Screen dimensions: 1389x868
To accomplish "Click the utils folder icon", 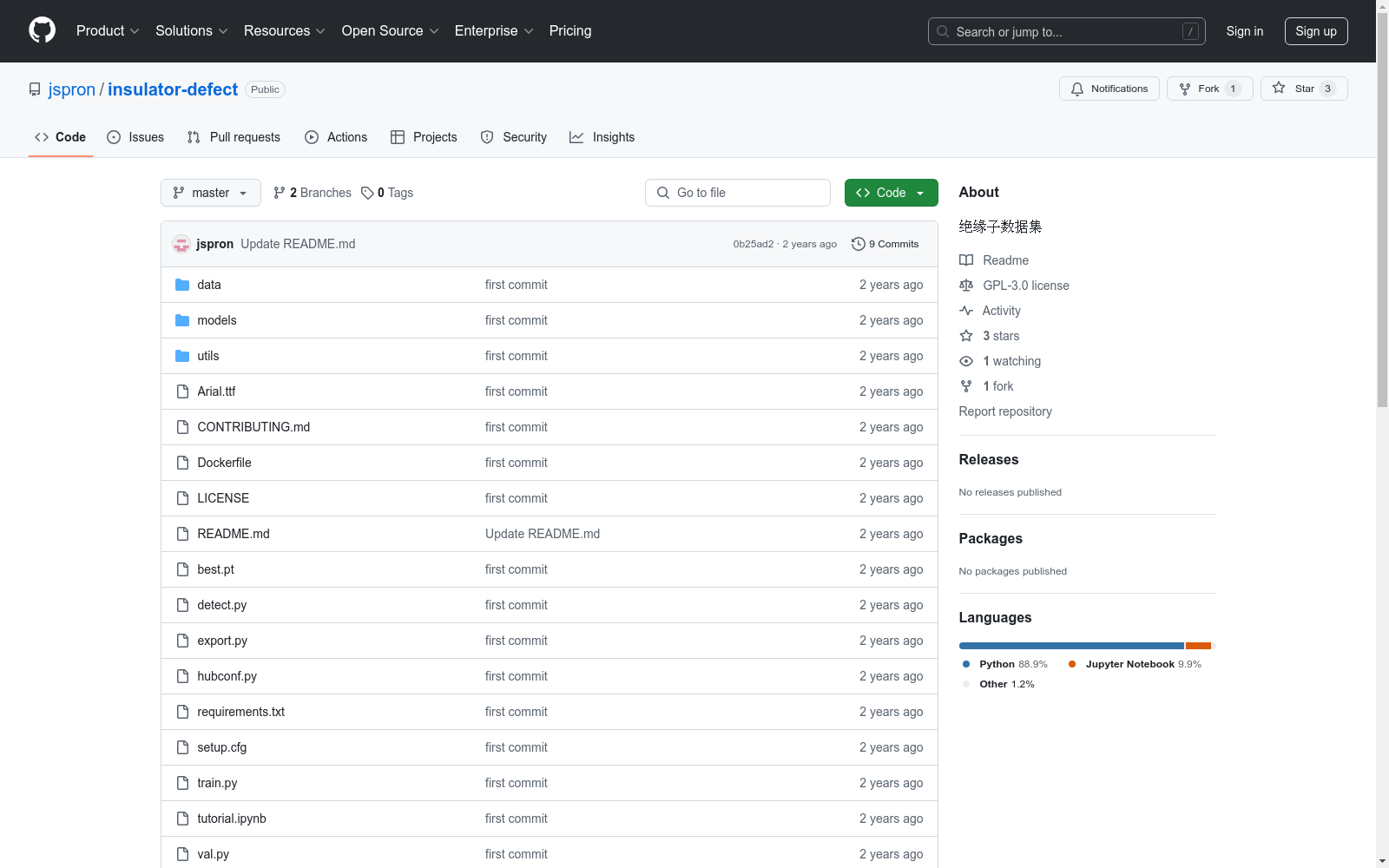I will (182, 356).
